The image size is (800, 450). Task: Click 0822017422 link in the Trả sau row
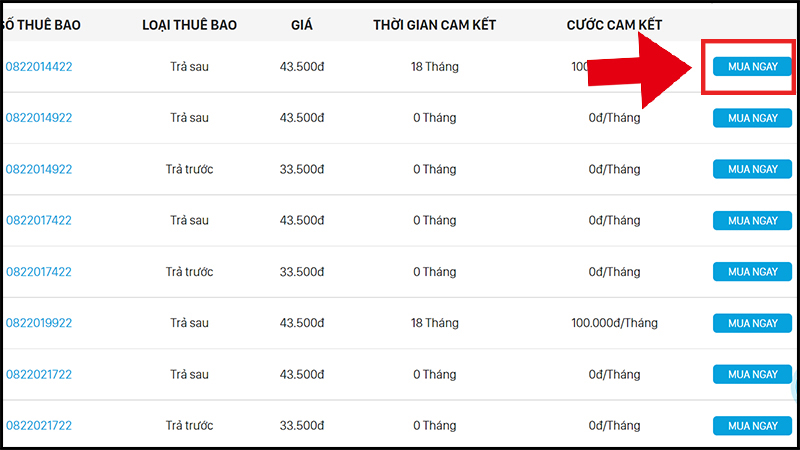(39, 221)
